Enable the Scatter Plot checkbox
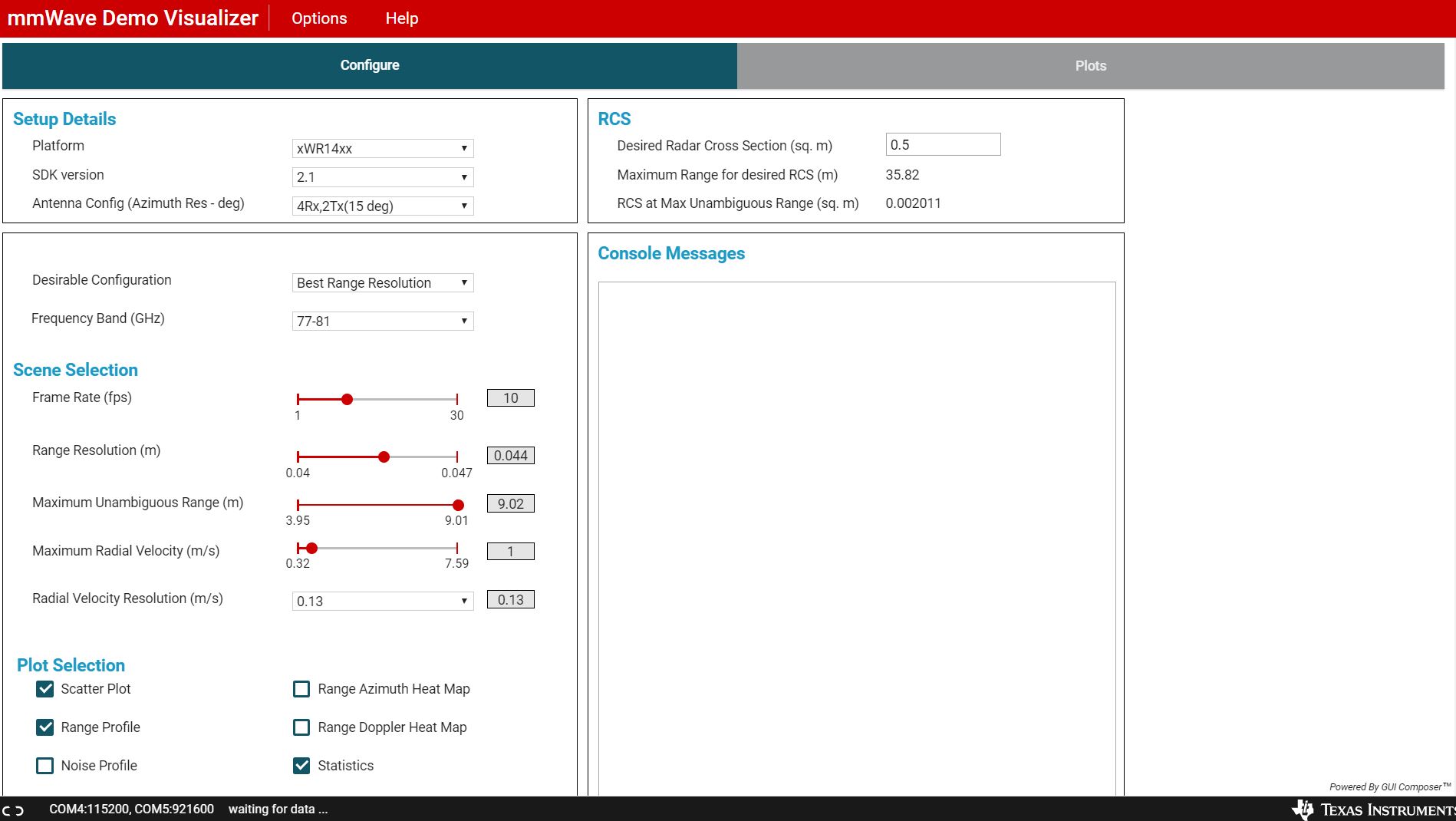This screenshot has height=821, width=1456. coord(45,689)
